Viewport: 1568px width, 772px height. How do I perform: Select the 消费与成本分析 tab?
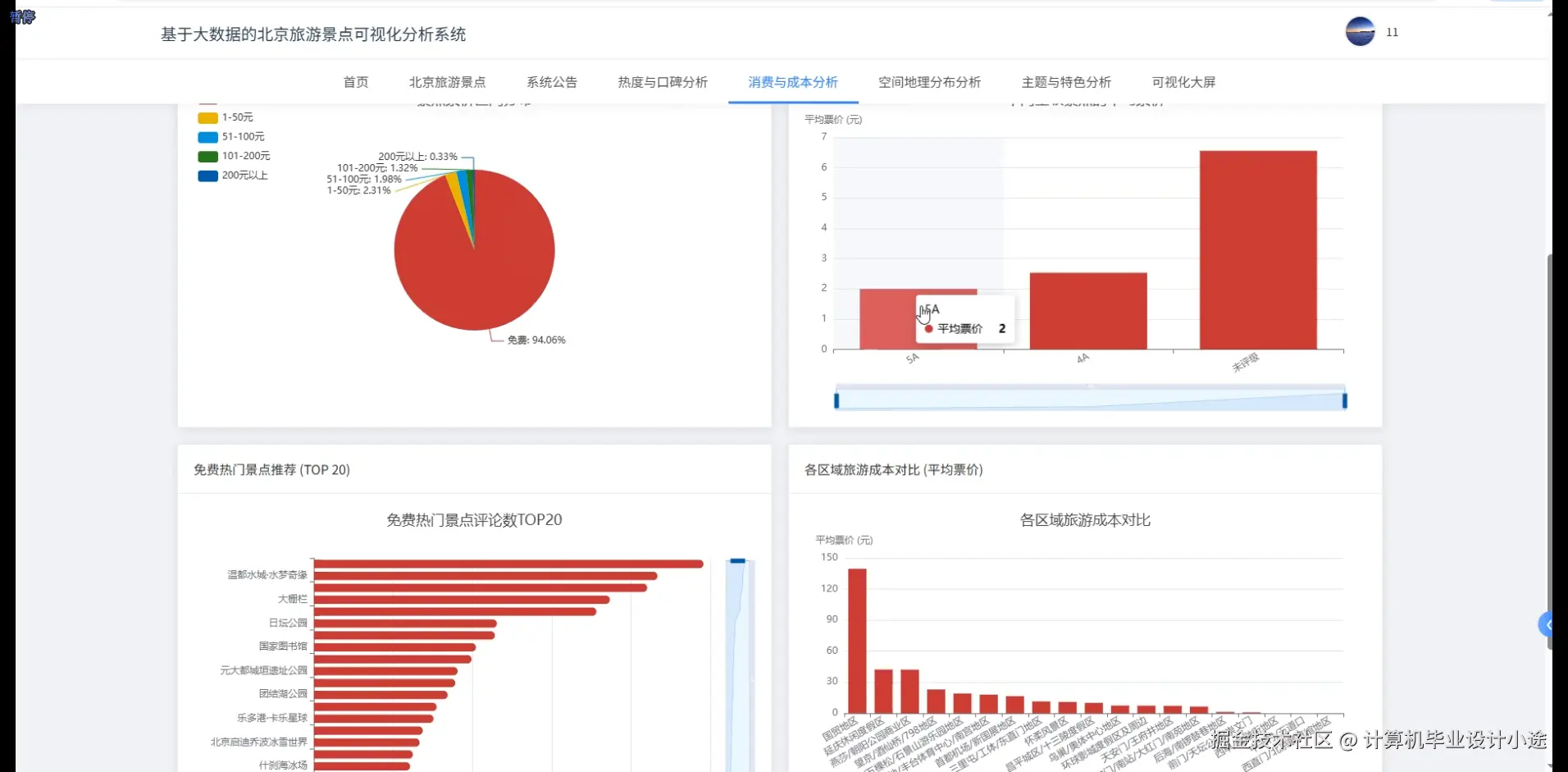click(x=791, y=82)
